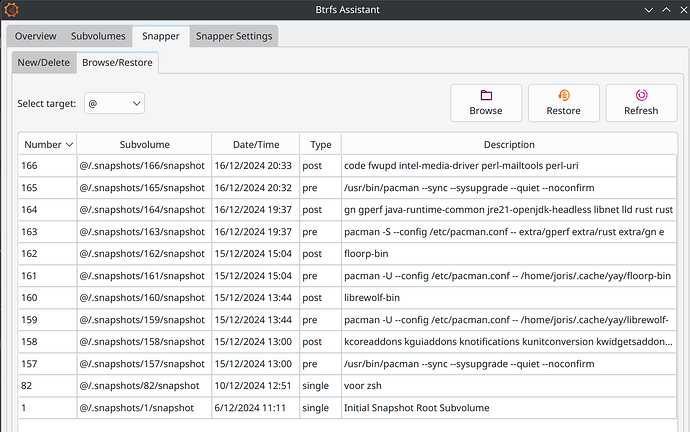This screenshot has width=690, height=432.
Task: Click subvolume @/.snapshots/160/snapshot
Action: point(142,298)
